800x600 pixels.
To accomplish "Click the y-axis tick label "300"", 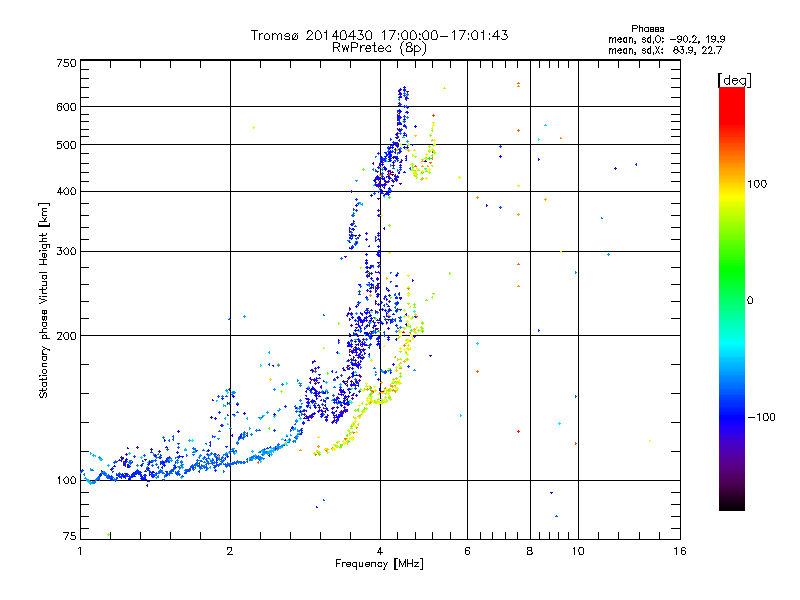I will tap(66, 251).
